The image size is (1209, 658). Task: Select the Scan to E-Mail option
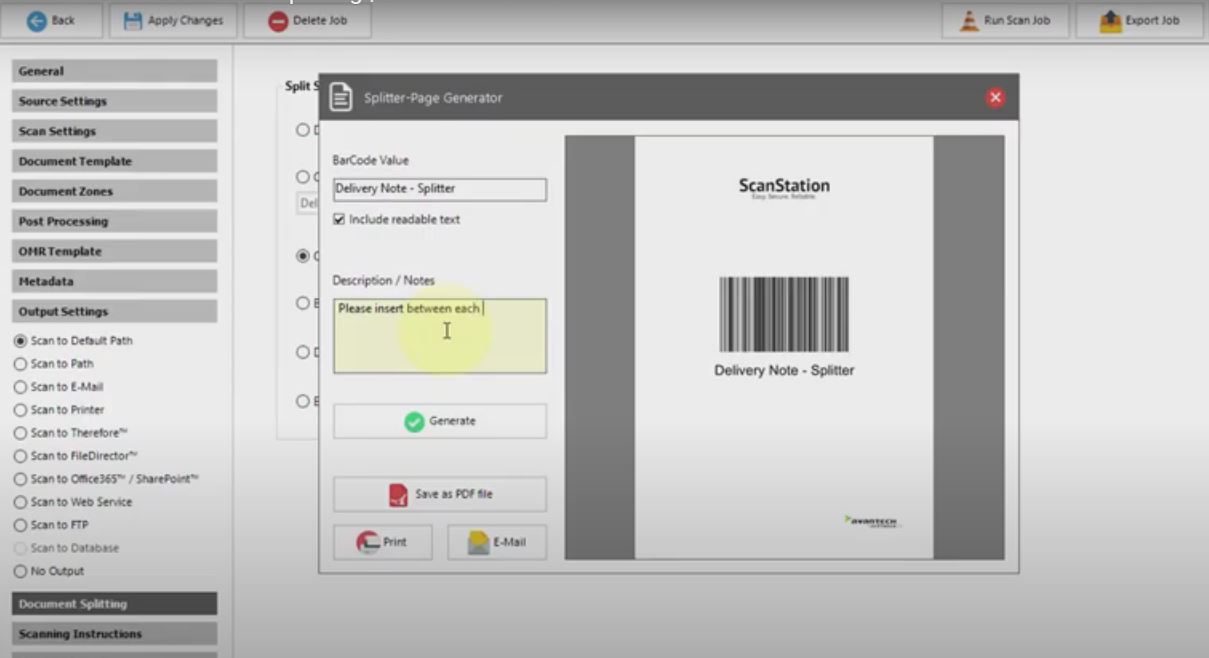58,387
